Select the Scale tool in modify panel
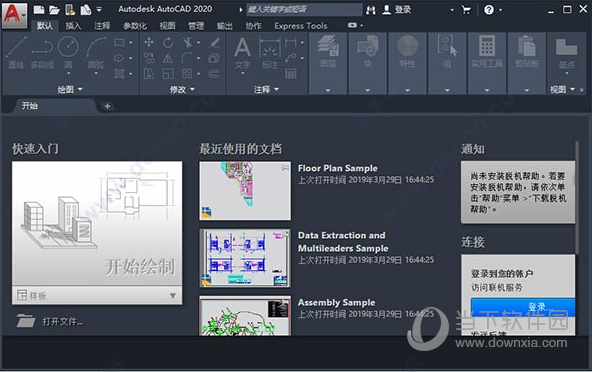Viewport: 592px width, 372px height. click(x=168, y=74)
